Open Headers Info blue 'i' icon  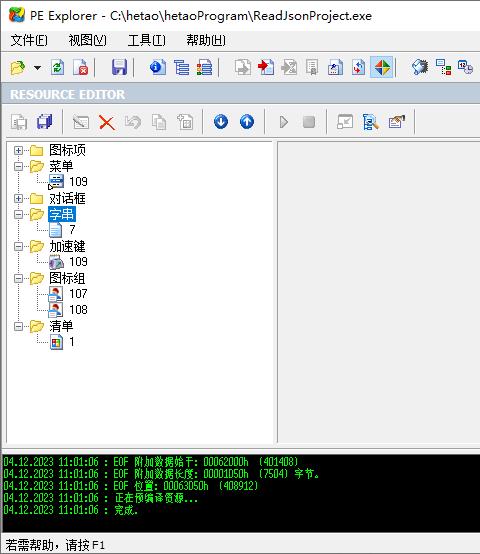coord(158,67)
